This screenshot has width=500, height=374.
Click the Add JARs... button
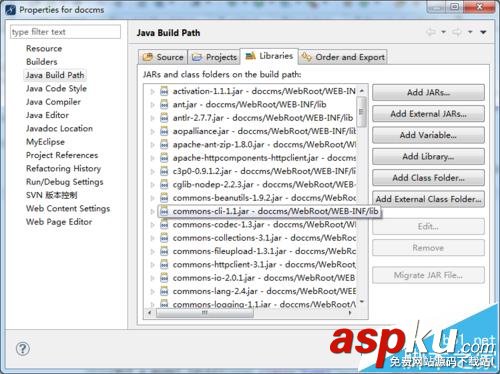click(x=428, y=92)
